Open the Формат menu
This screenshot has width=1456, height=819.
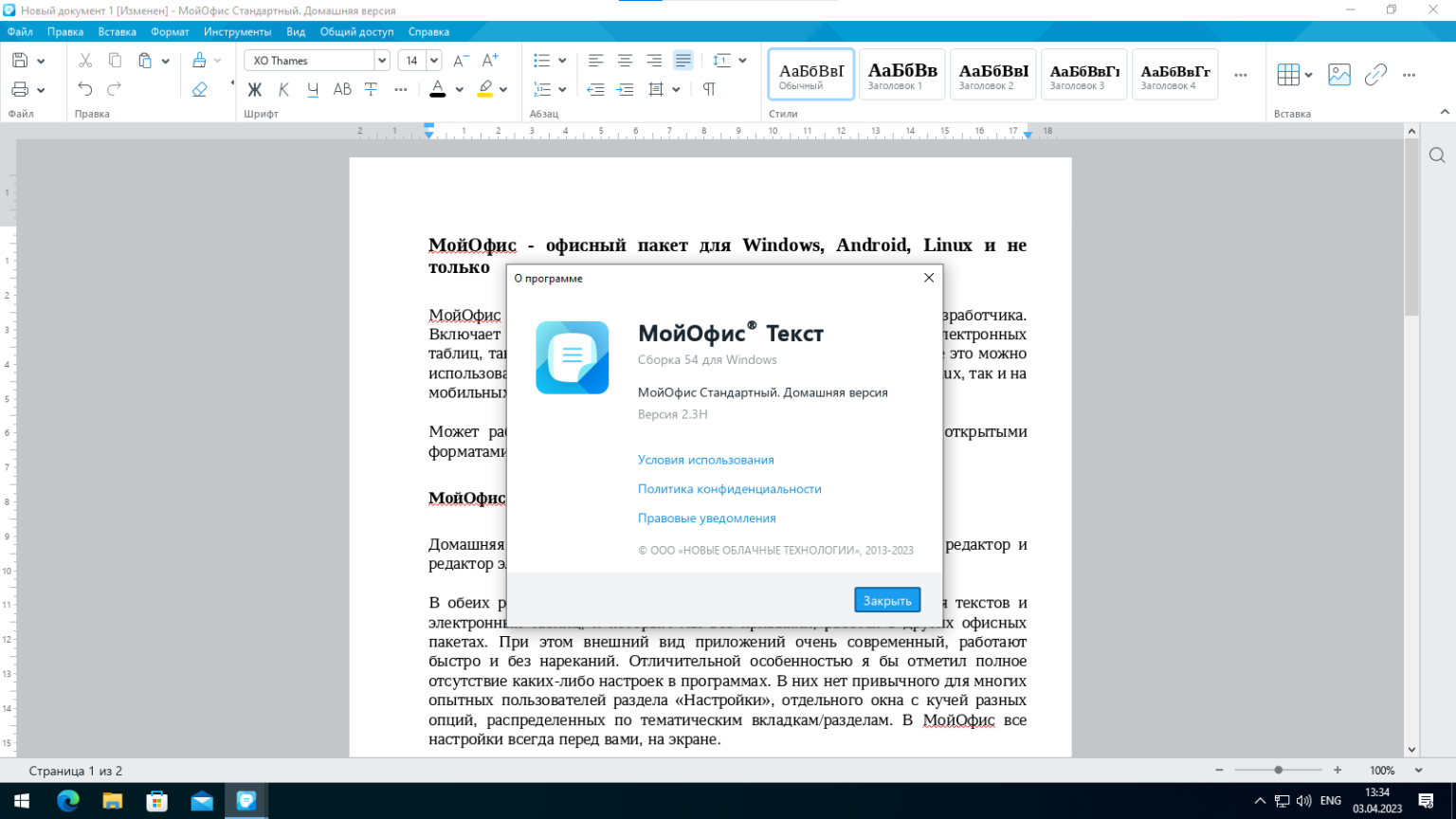tap(170, 31)
